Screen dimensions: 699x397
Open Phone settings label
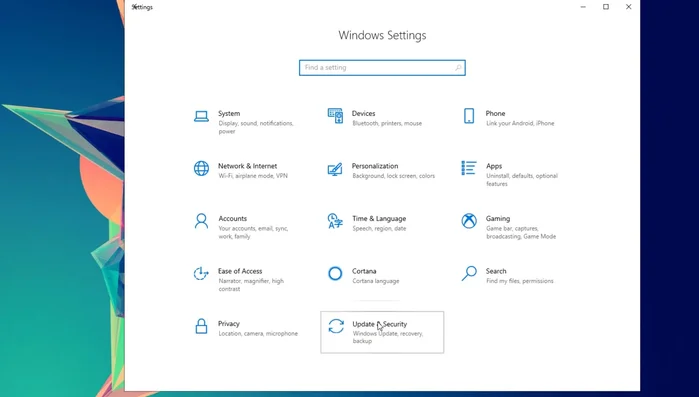495,114
